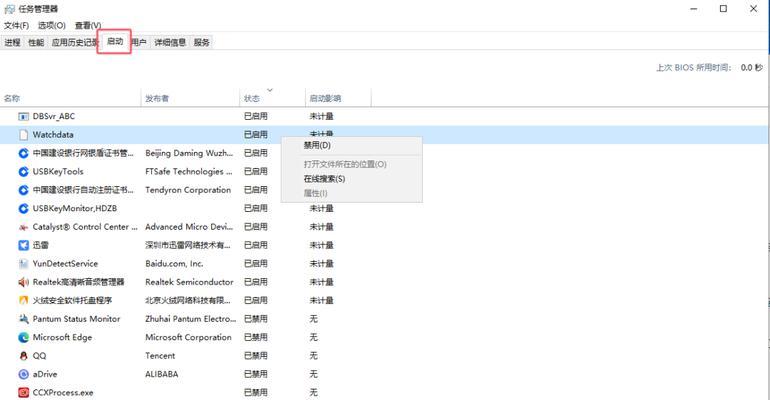Click publisher Beijing Daming Wuzh...
Viewport: 770px width, 400px height.
189,153
